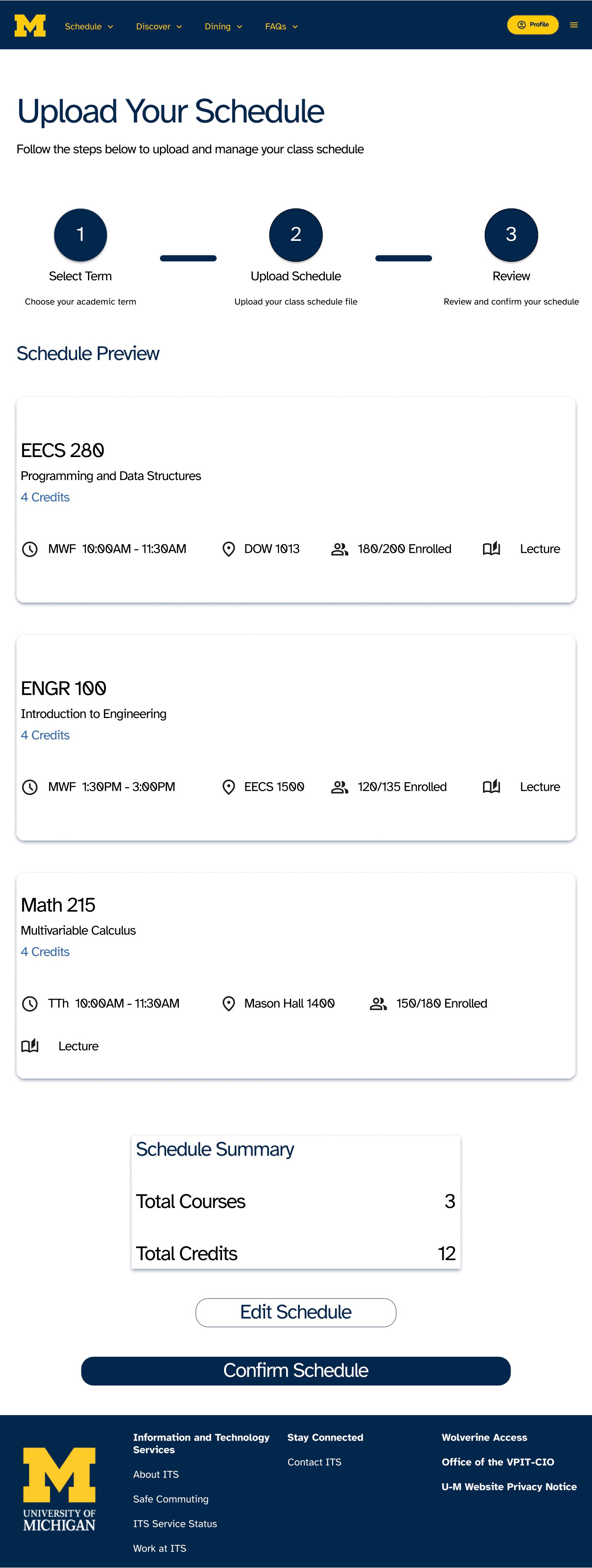Click the Michigan M logo in the navbar
This screenshot has height=1568, width=592.
30,25
